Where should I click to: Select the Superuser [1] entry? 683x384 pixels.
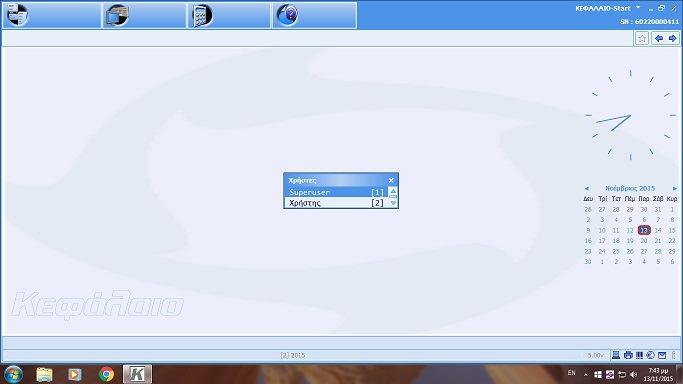coord(336,192)
